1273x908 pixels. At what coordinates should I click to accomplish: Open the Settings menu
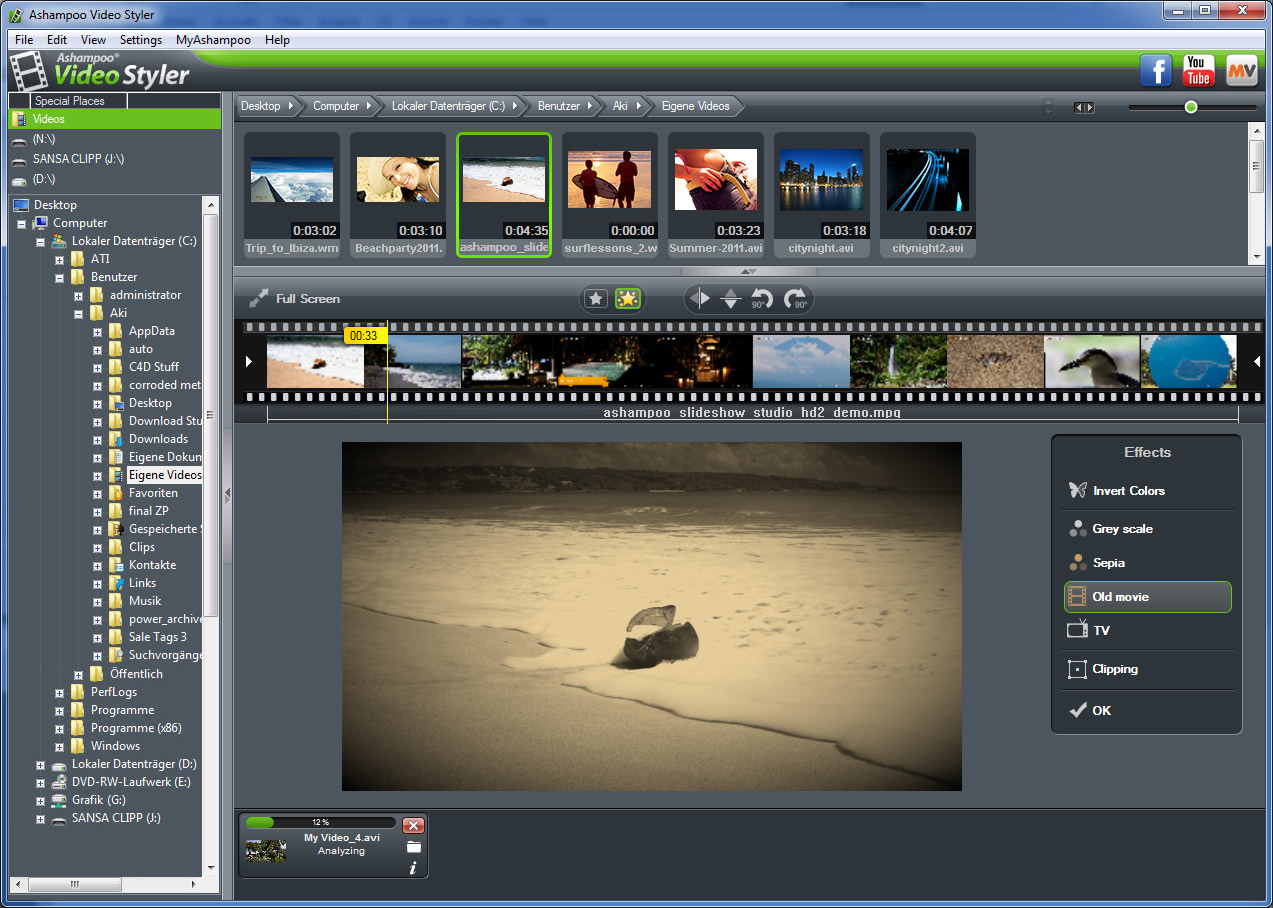pos(140,40)
